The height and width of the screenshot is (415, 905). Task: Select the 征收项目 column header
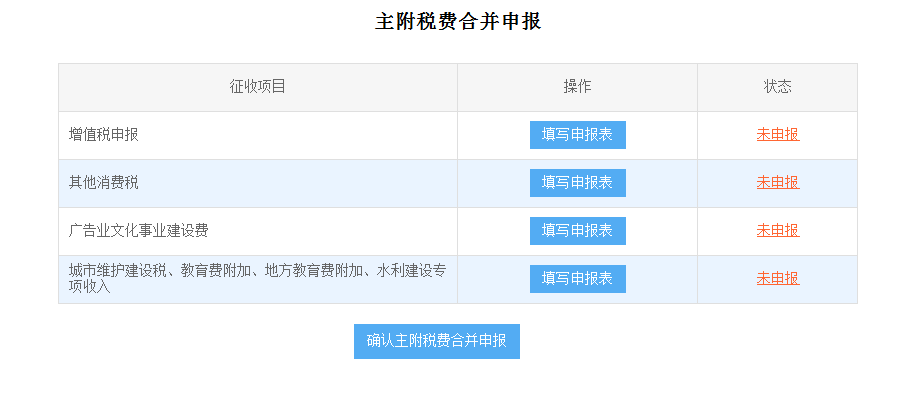coord(257,87)
